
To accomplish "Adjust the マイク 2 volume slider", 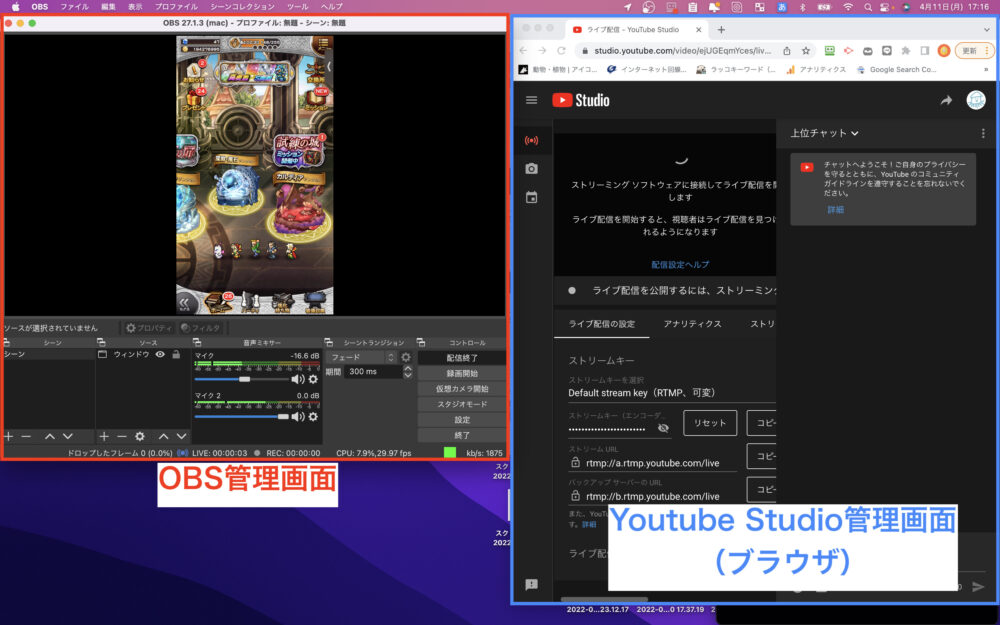I will coord(241,416).
